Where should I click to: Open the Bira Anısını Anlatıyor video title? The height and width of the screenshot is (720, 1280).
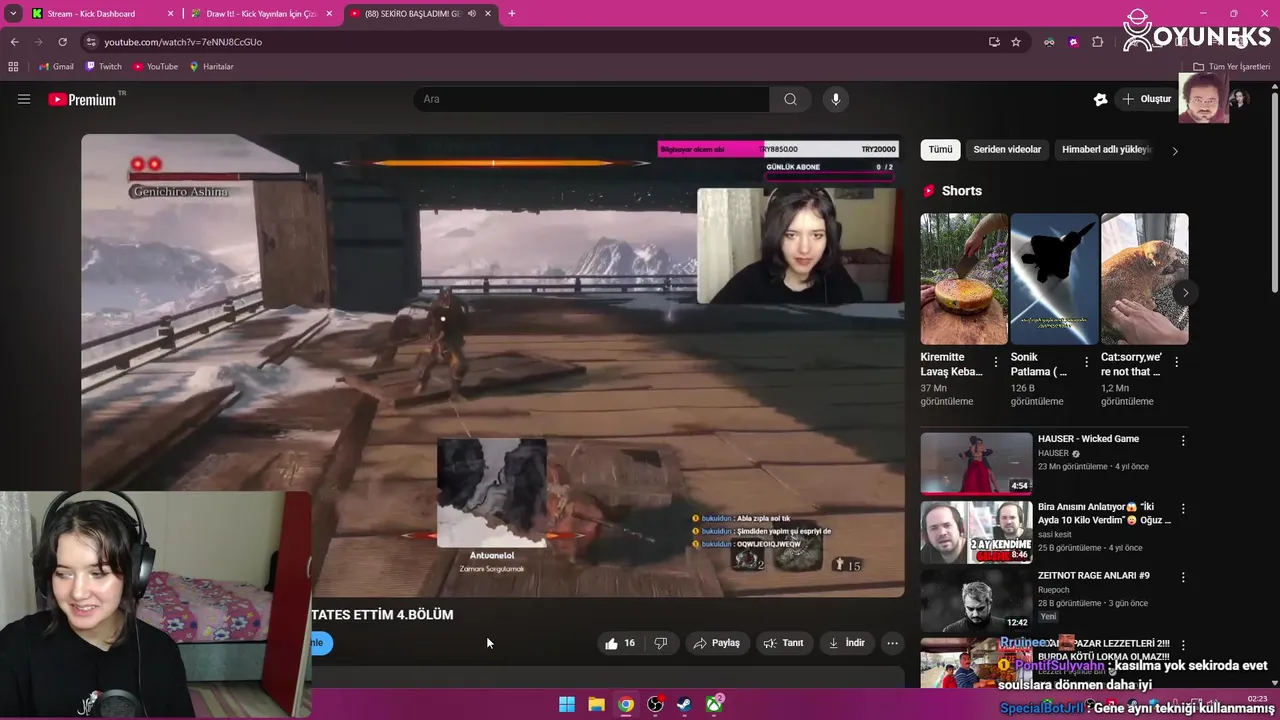1104,514
